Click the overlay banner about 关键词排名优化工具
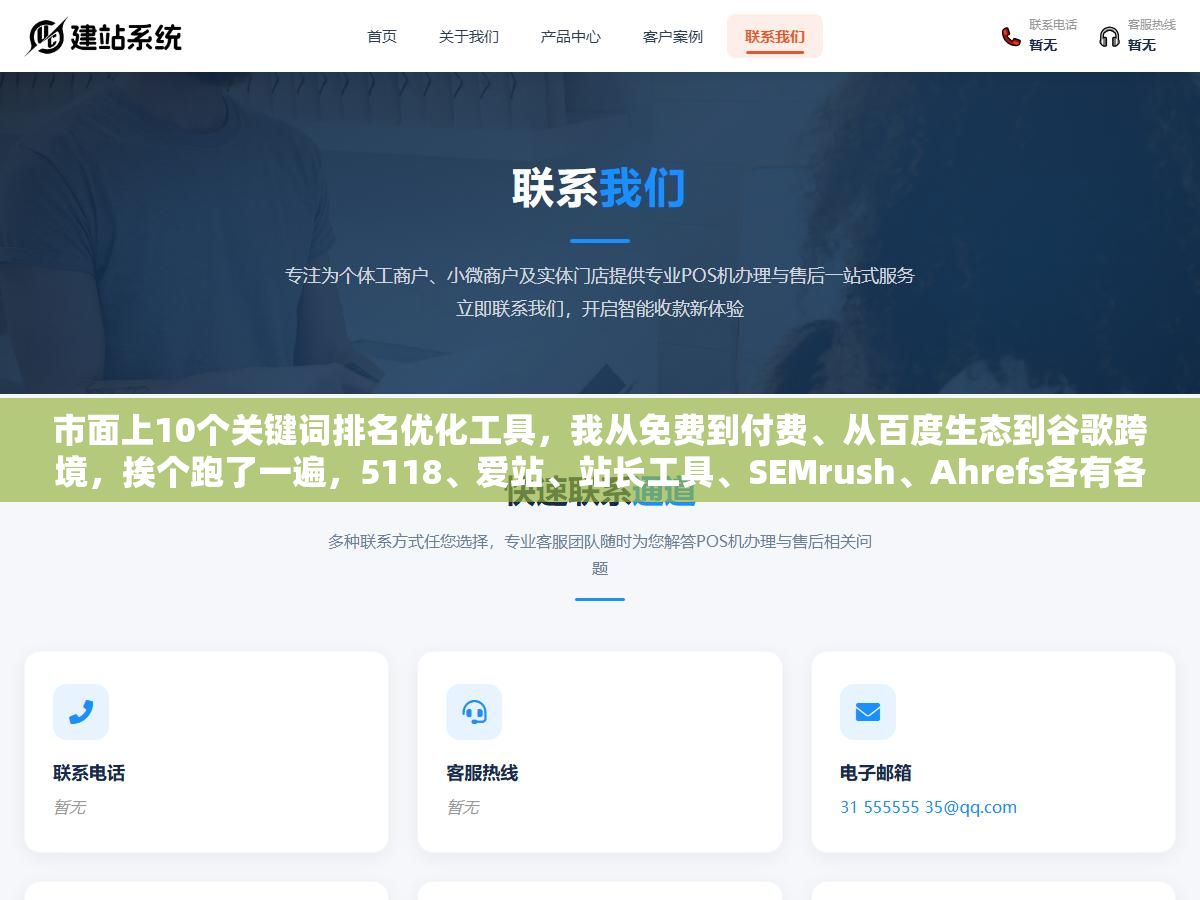The height and width of the screenshot is (900, 1200). (600, 450)
